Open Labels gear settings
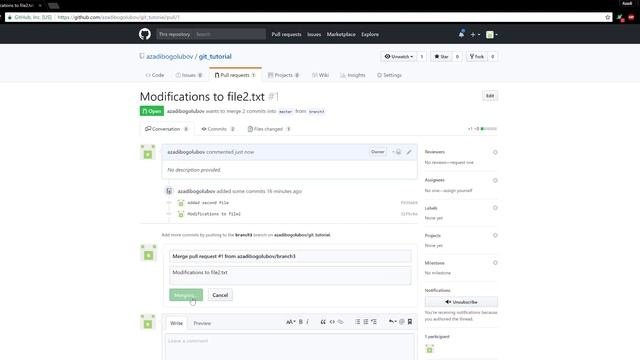Screen dimensions: 640x360 coord(495,208)
